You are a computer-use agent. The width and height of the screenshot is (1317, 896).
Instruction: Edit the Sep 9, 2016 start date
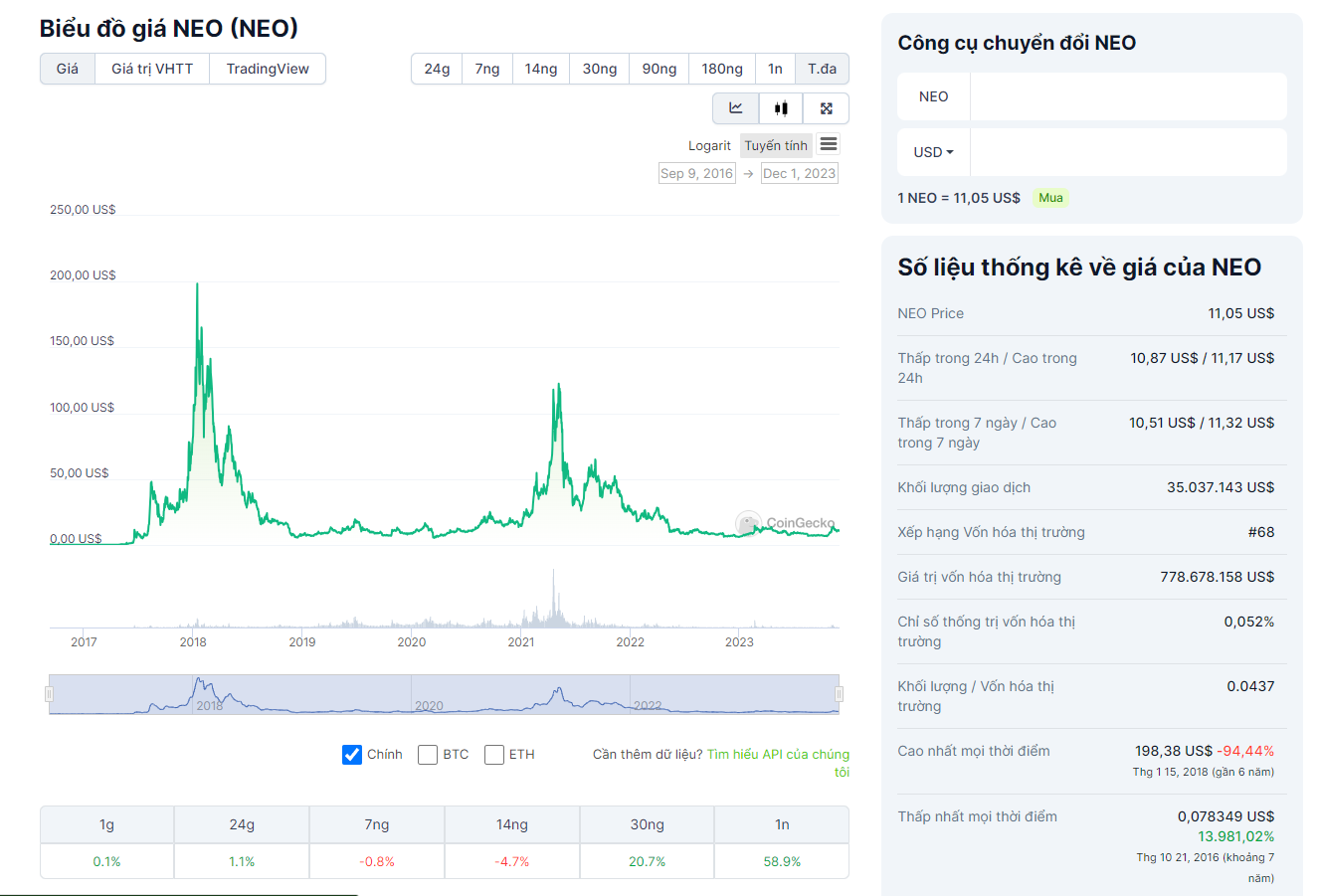click(696, 173)
